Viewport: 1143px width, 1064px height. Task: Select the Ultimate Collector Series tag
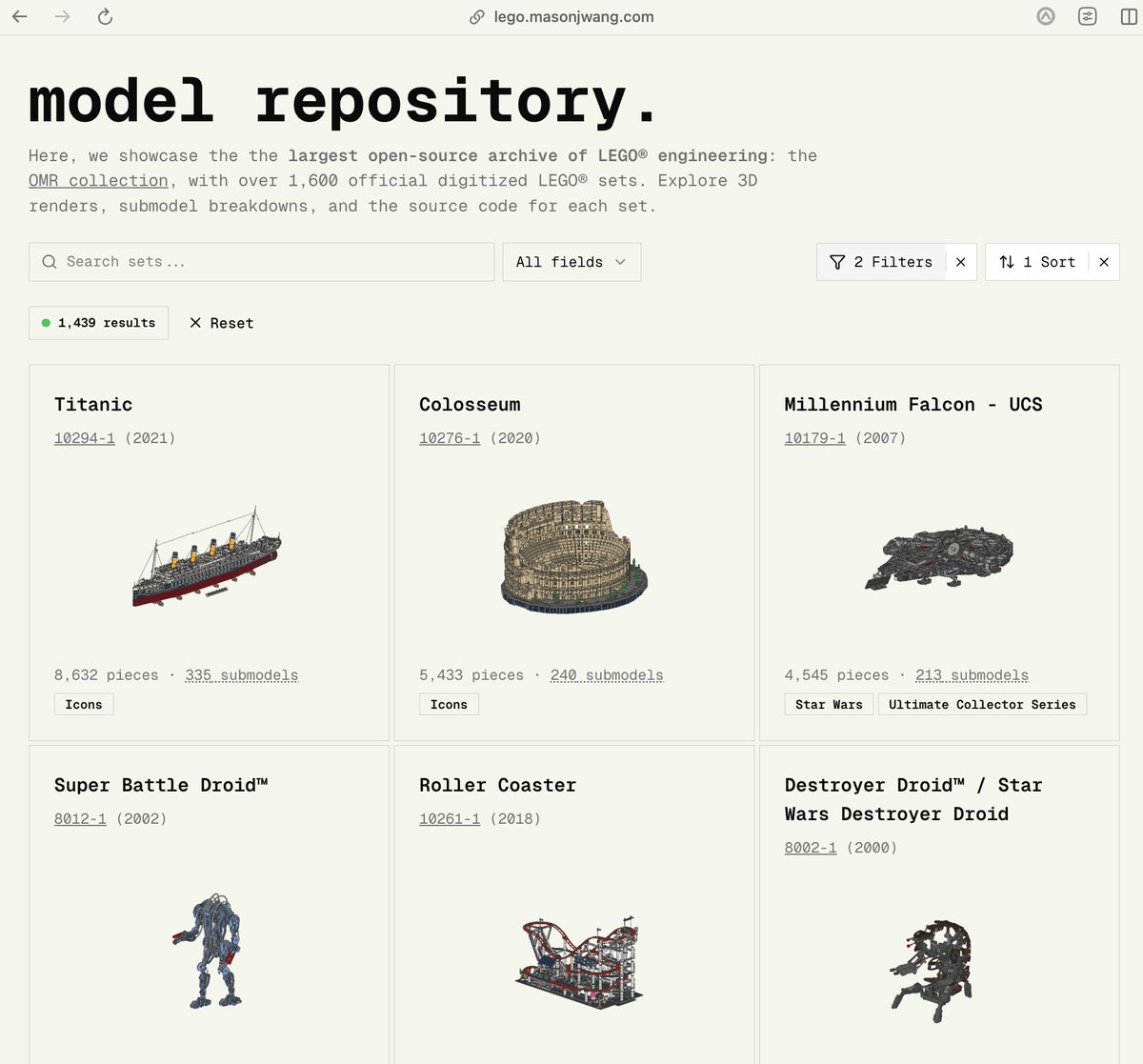click(x=982, y=705)
